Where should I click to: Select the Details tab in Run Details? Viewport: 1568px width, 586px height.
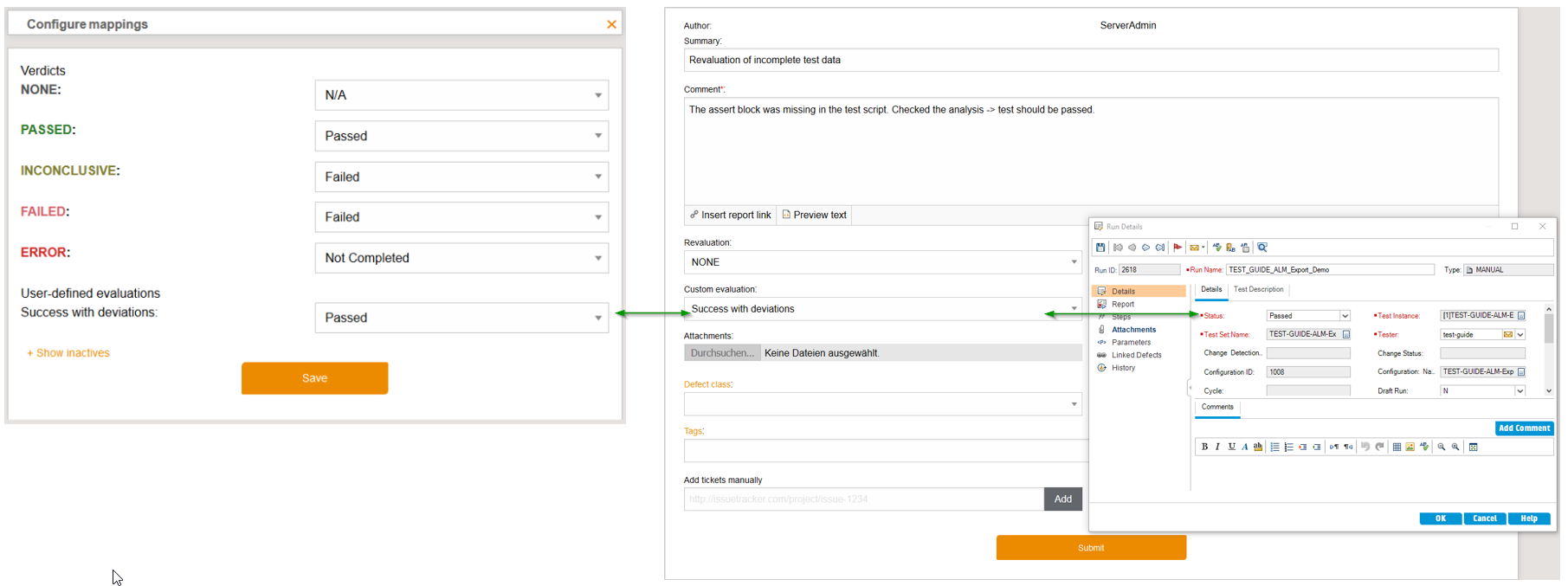tap(1211, 289)
